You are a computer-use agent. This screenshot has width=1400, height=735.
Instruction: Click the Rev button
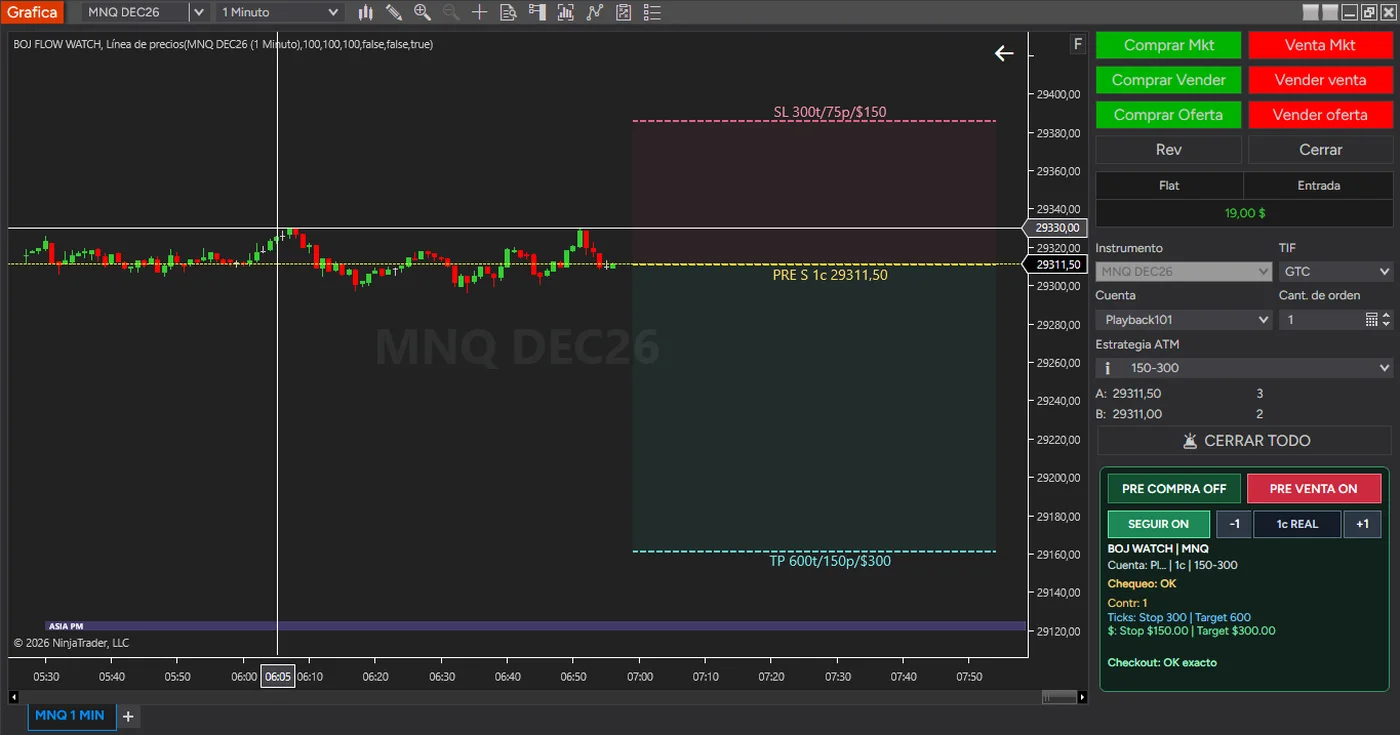pyautogui.click(x=1169, y=149)
